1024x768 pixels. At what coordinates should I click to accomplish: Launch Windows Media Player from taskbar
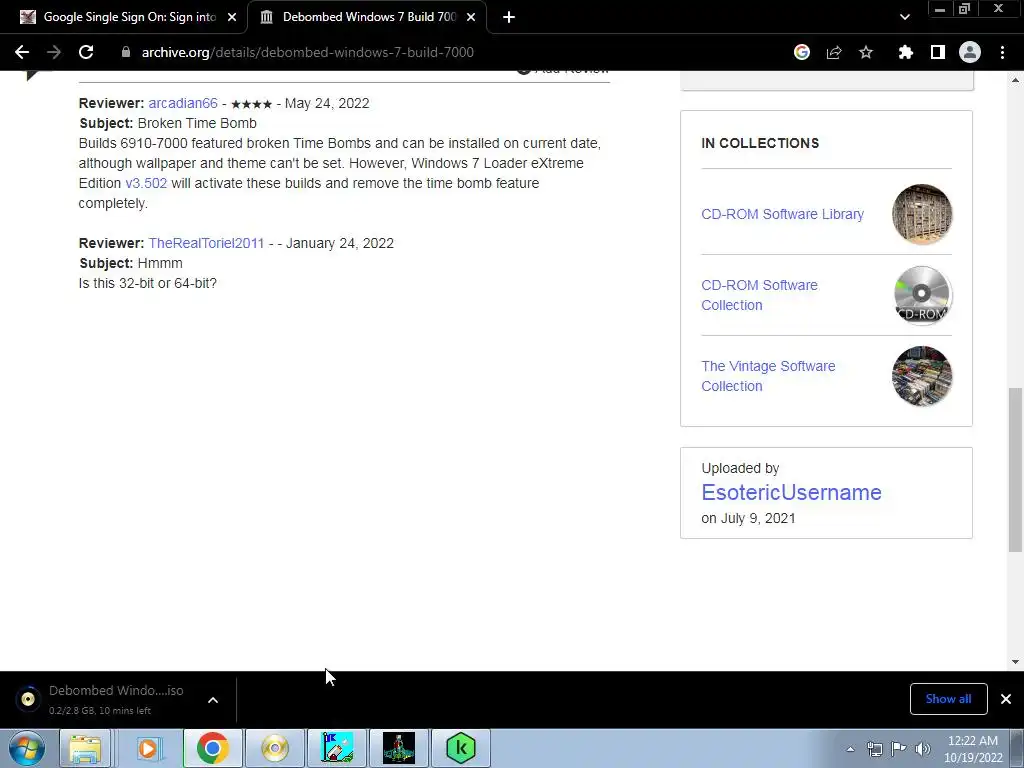148,748
